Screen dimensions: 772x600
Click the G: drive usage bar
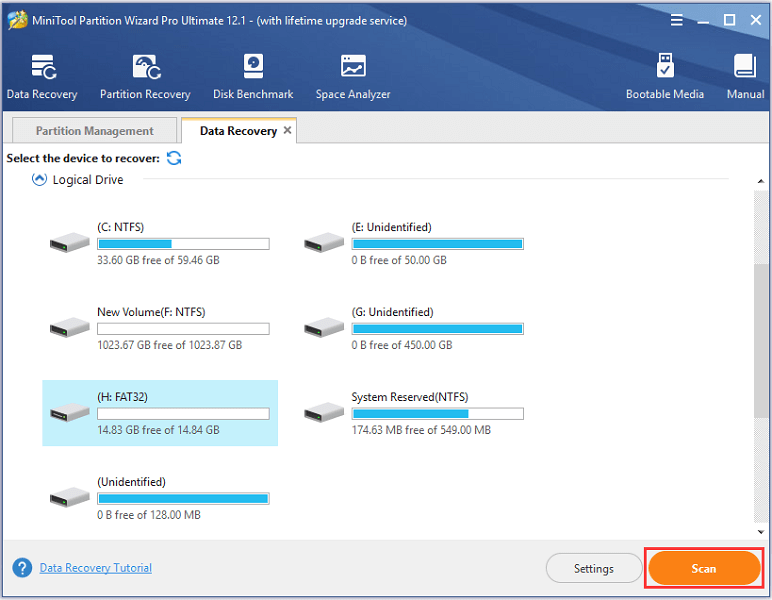[x=438, y=329]
